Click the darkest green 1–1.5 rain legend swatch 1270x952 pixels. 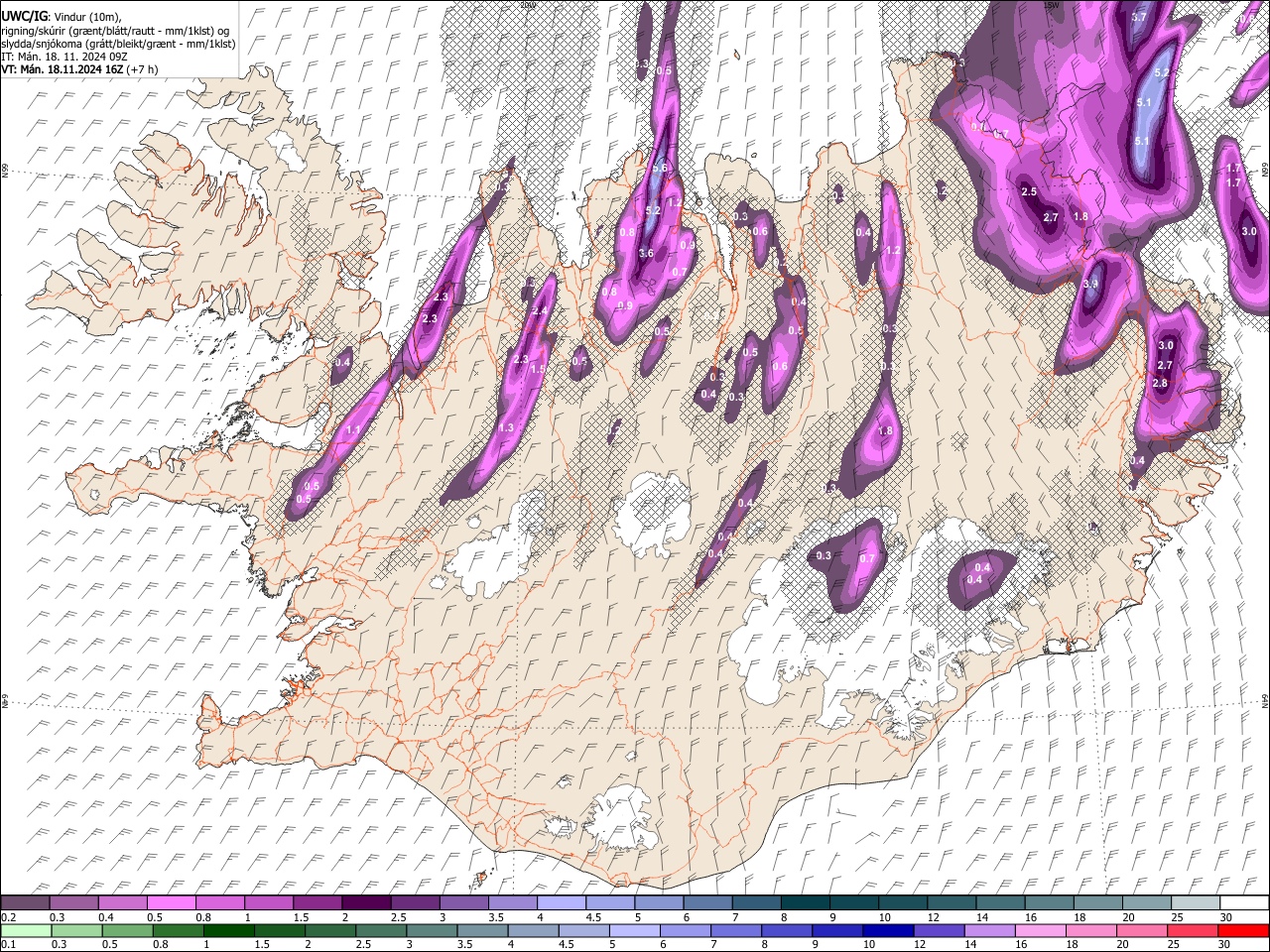[228, 931]
